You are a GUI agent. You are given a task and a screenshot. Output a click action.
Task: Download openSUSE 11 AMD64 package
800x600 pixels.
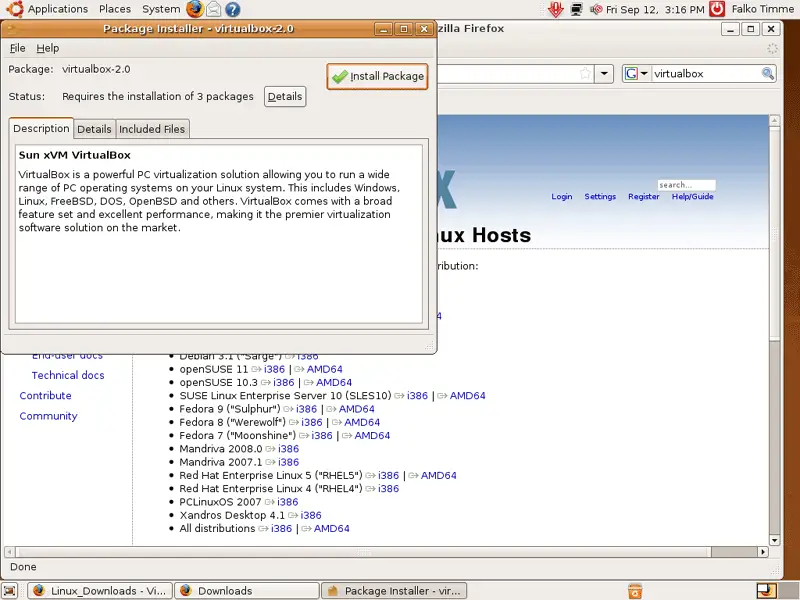(324, 369)
